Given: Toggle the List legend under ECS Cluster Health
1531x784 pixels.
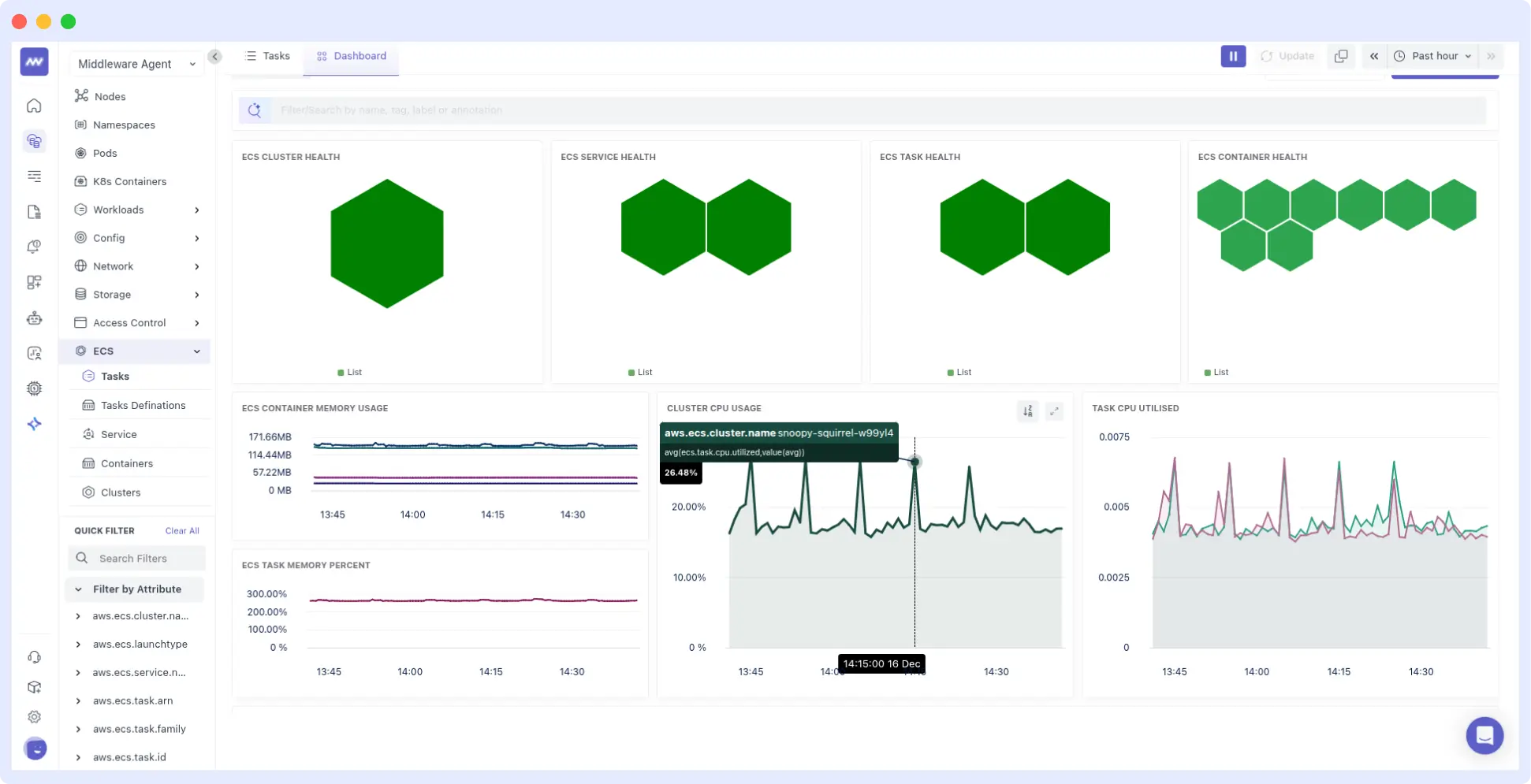Looking at the screenshot, I should point(349,372).
